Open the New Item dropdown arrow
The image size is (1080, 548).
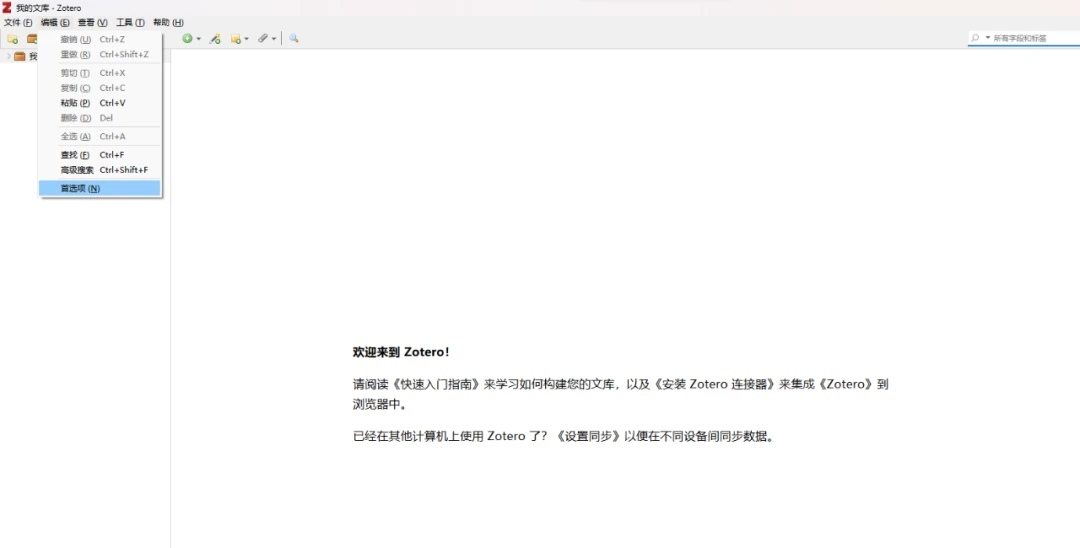tap(198, 39)
